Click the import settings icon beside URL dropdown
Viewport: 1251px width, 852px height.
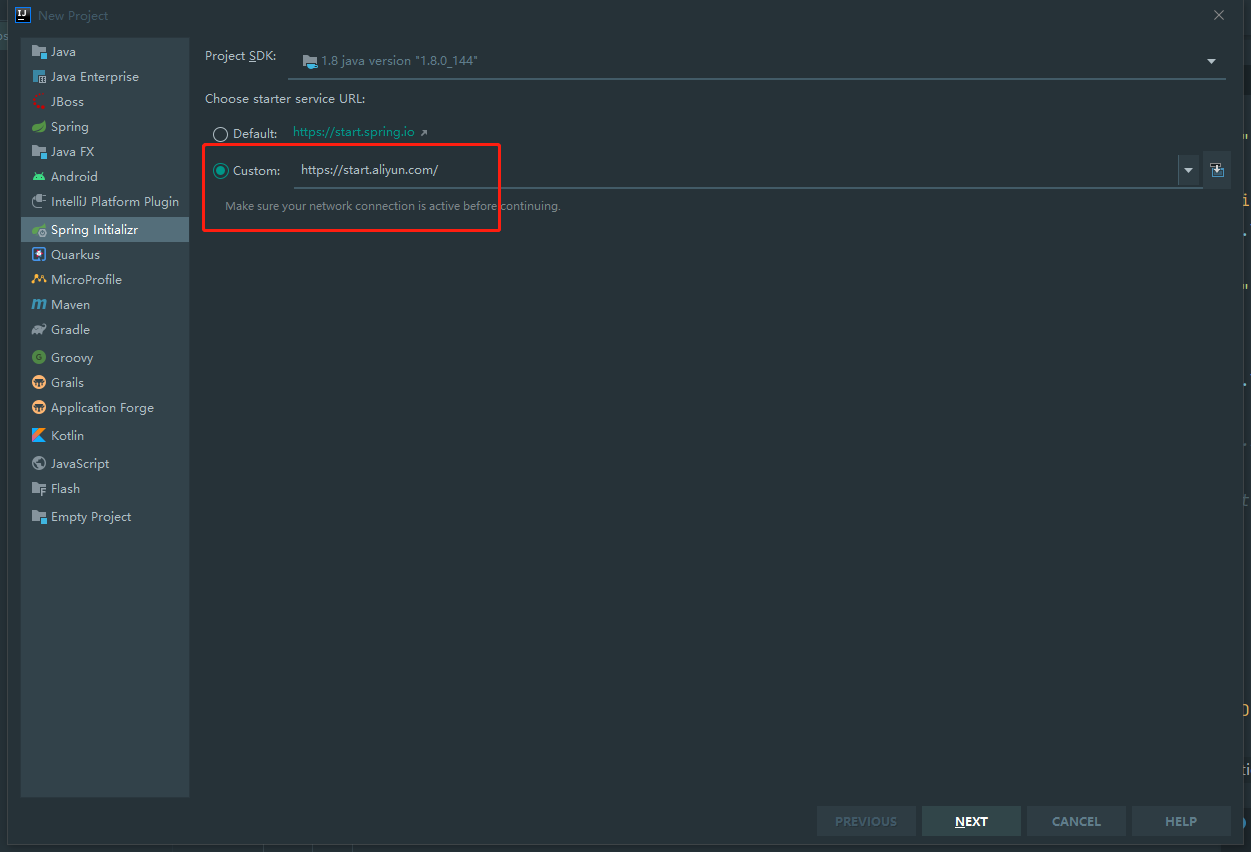pos(1217,169)
